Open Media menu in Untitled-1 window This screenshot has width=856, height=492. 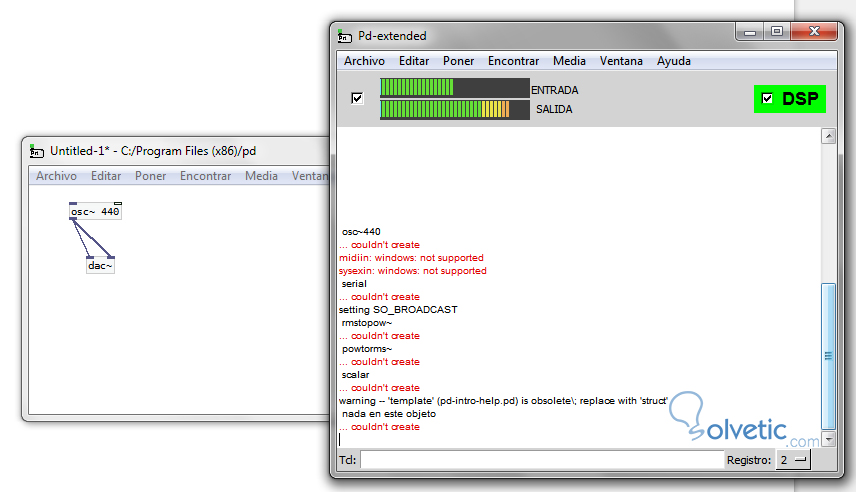[x=261, y=176]
